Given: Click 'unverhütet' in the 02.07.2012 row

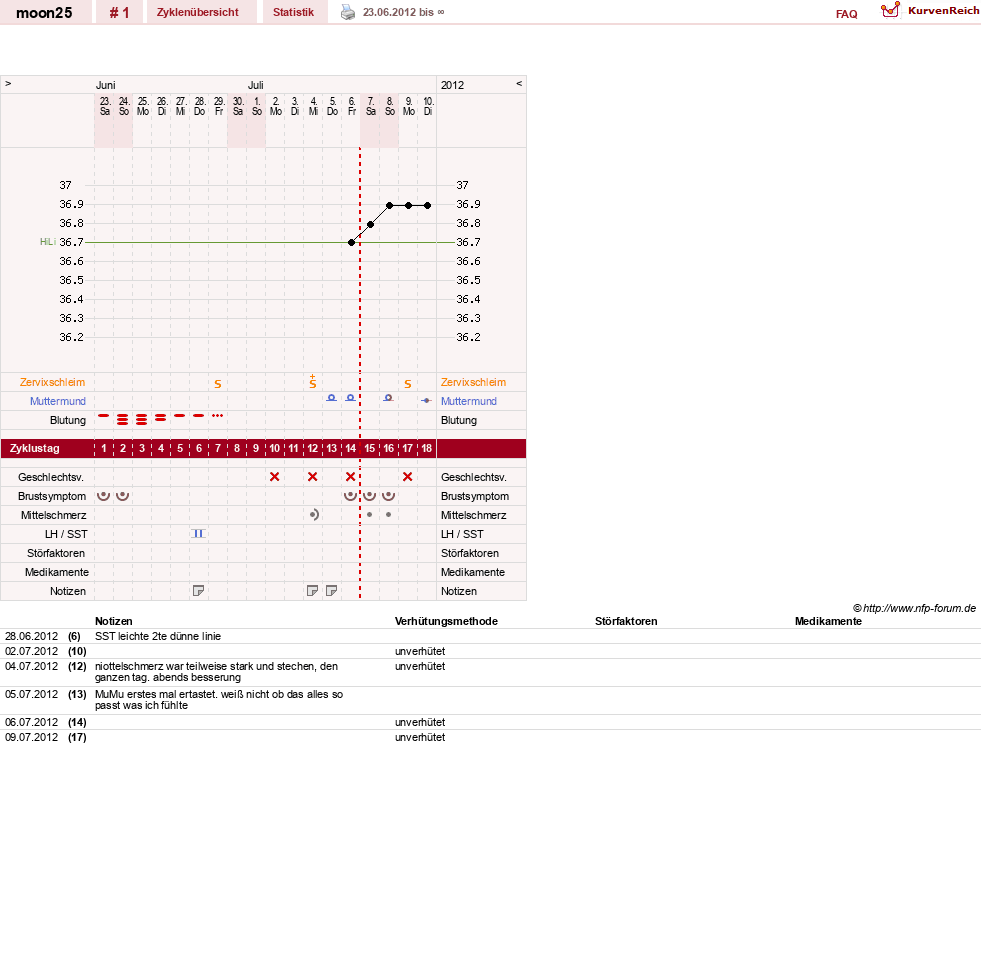Looking at the screenshot, I should 420,651.
